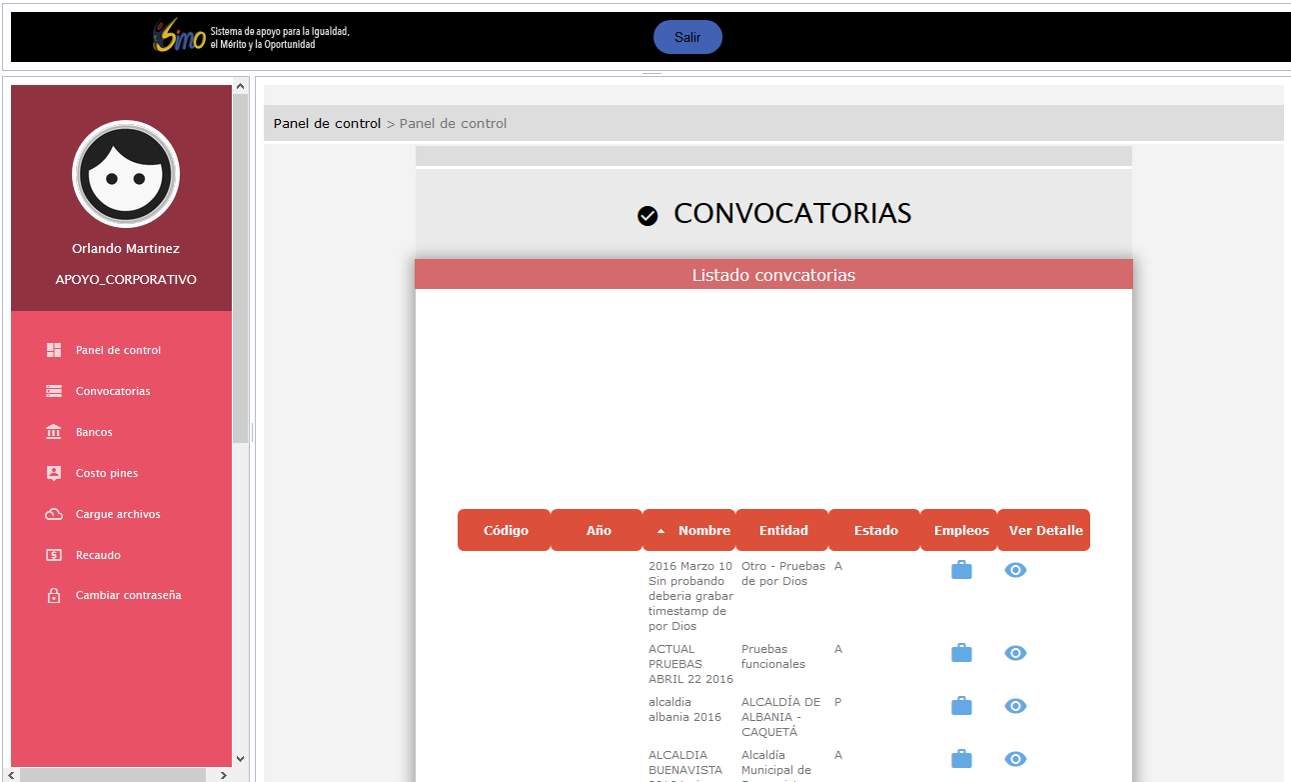View details eye icon for ACTUAL PRUEBAS row

(1015, 653)
